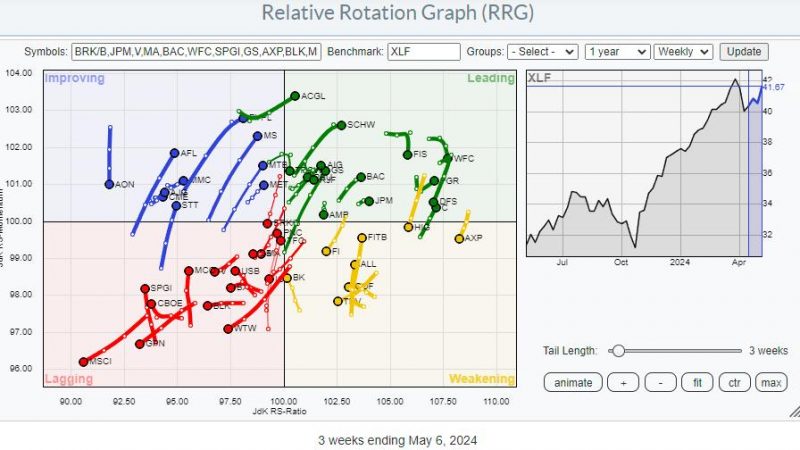The width and height of the screenshot is (800, 450).
Task: Click the BLK data point
Action: pos(208,306)
